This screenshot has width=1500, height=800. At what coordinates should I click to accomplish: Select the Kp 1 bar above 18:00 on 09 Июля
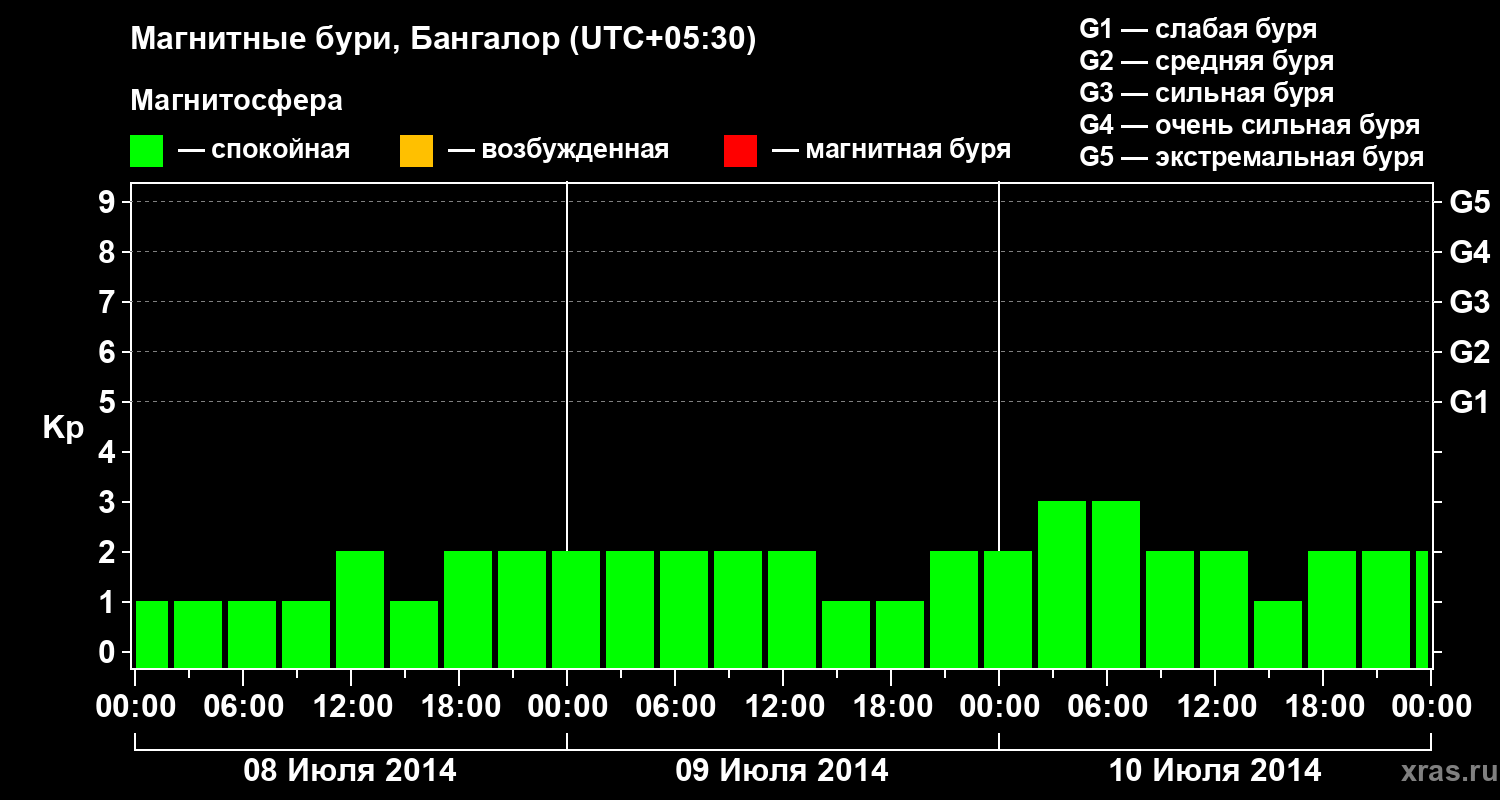coord(900,634)
